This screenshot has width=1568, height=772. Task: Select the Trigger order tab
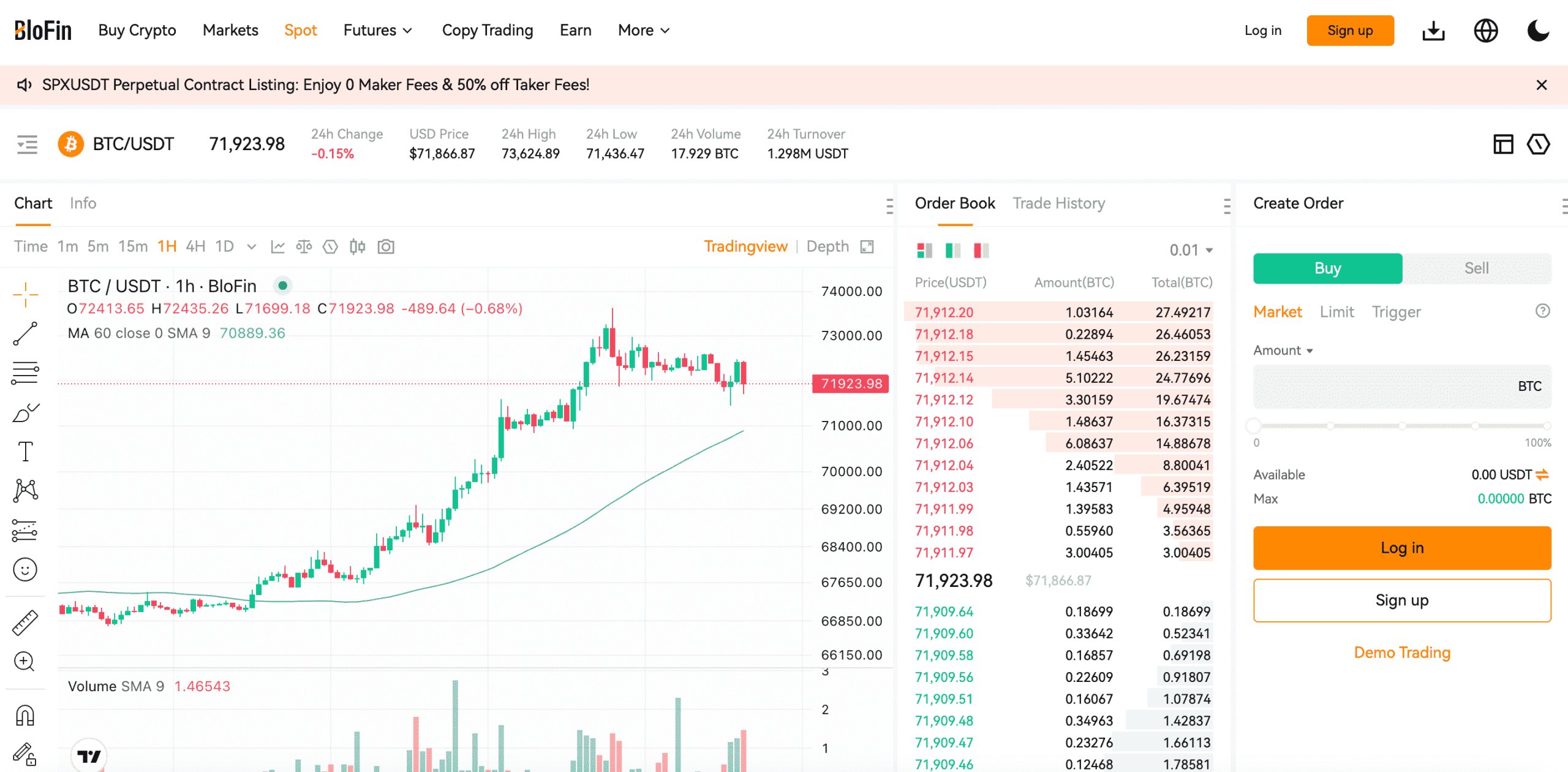pyautogui.click(x=1396, y=312)
